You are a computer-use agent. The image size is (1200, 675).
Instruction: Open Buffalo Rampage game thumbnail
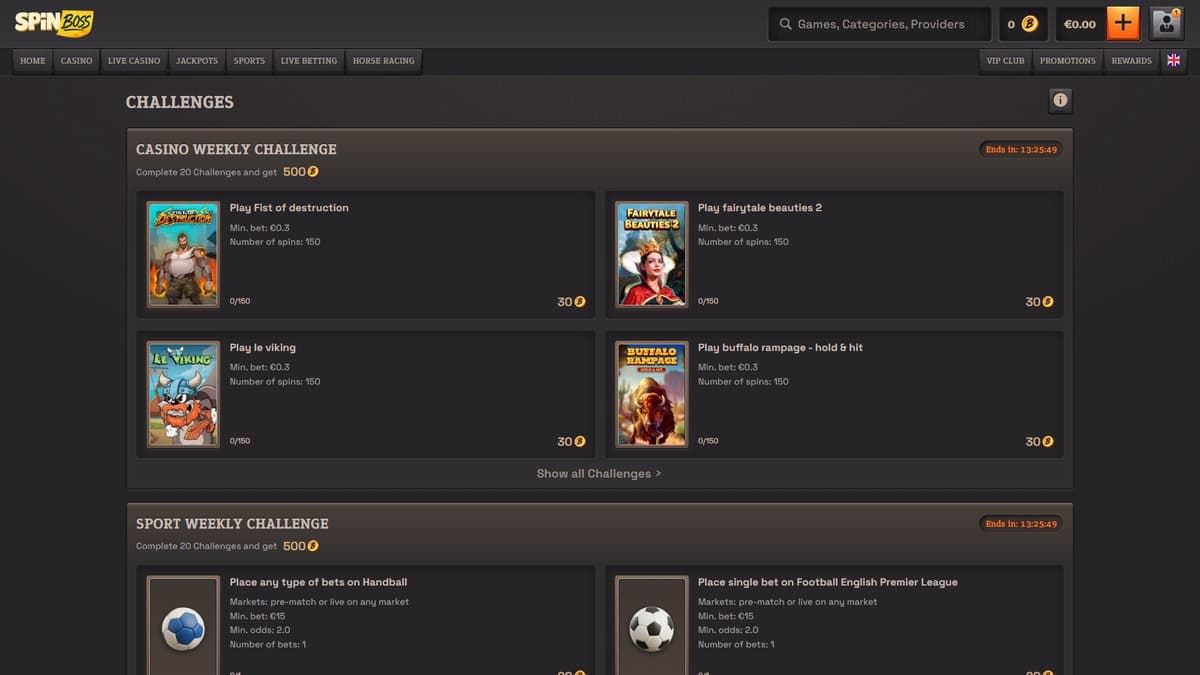click(651, 394)
